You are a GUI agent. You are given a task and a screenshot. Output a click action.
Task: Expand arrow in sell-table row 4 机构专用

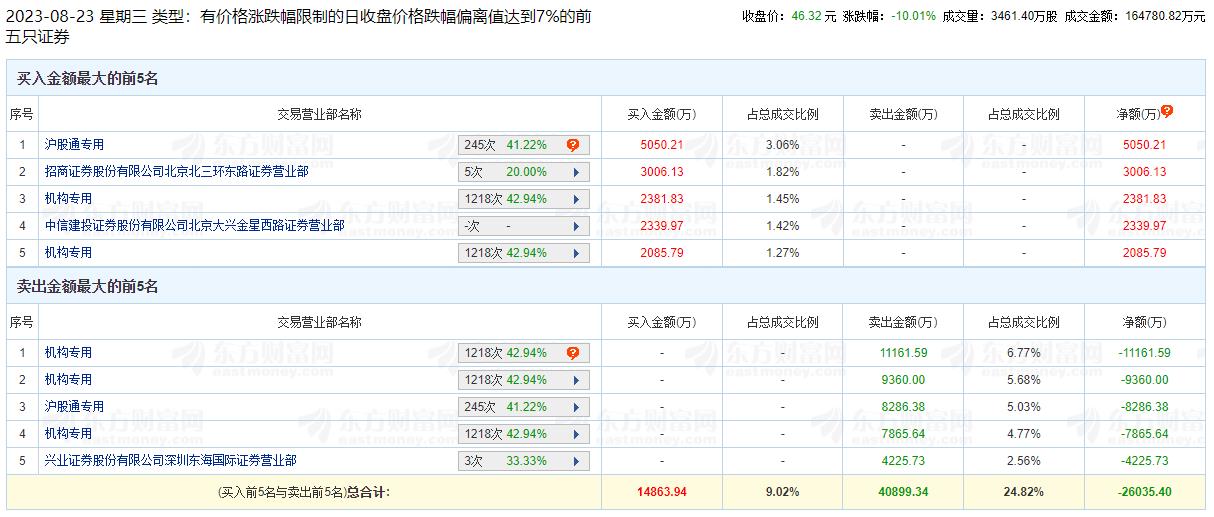576,434
